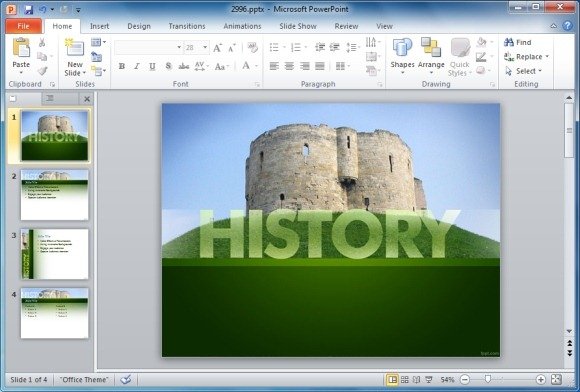The image size is (580, 392).
Task: Click the Save icon in quick access toolbar
Action: click(x=28, y=9)
